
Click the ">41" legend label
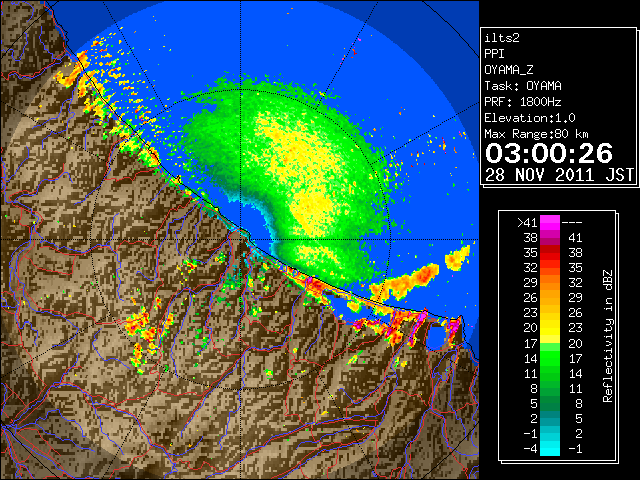(x=527, y=223)
